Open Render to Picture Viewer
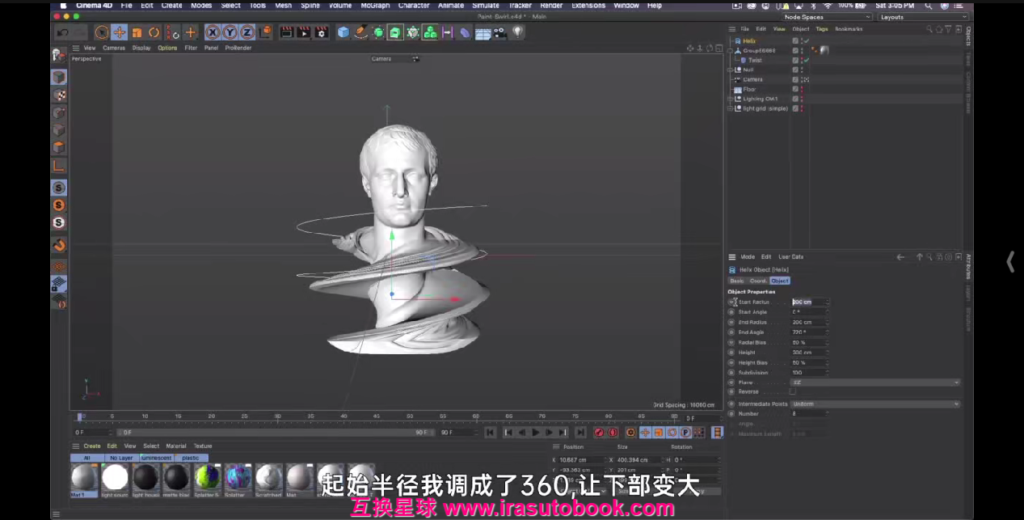The image size is (1024, 520). point(304,32)
